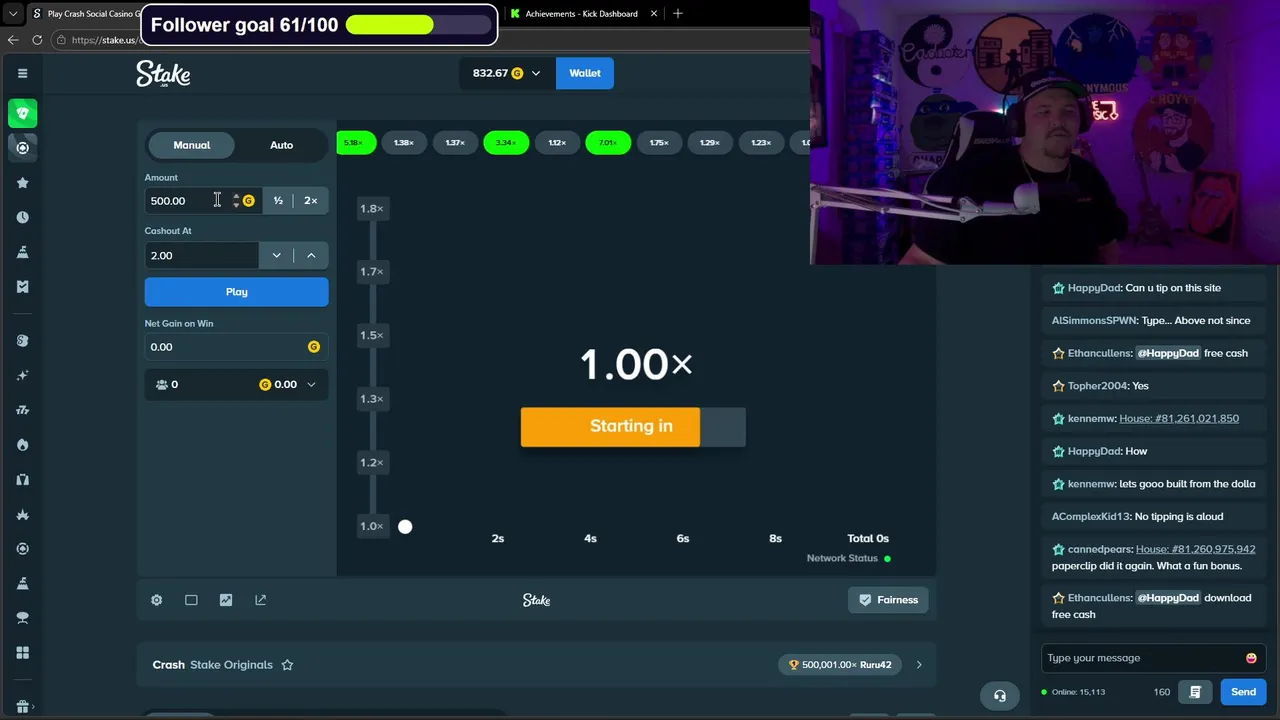Close the Kick Dashboard tab
The width and height of the screenshot is (1280, 720).
654,14
